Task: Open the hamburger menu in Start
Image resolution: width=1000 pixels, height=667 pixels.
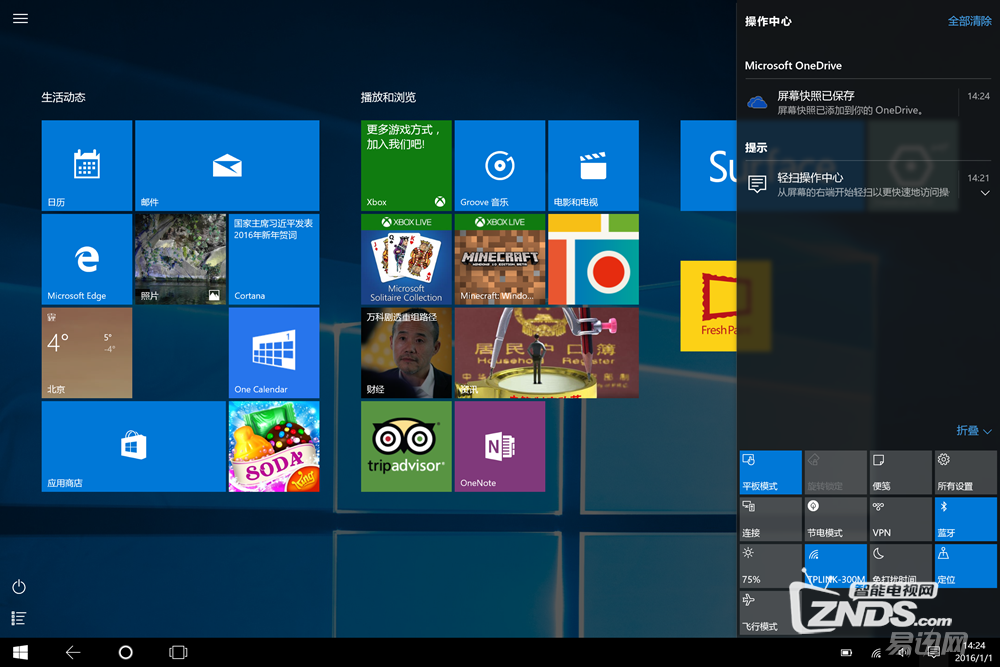Action: click(x=20, y=18)
